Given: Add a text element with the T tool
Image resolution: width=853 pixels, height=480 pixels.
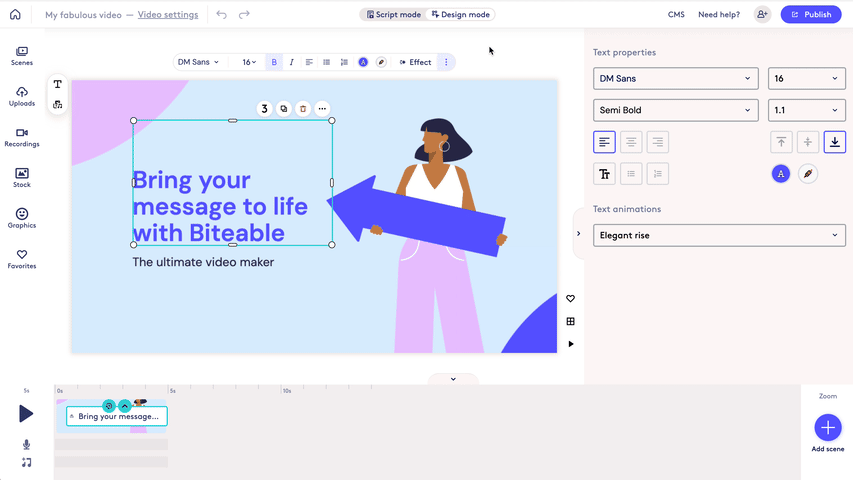Looking at the screenshot, I should click(58, 84).
